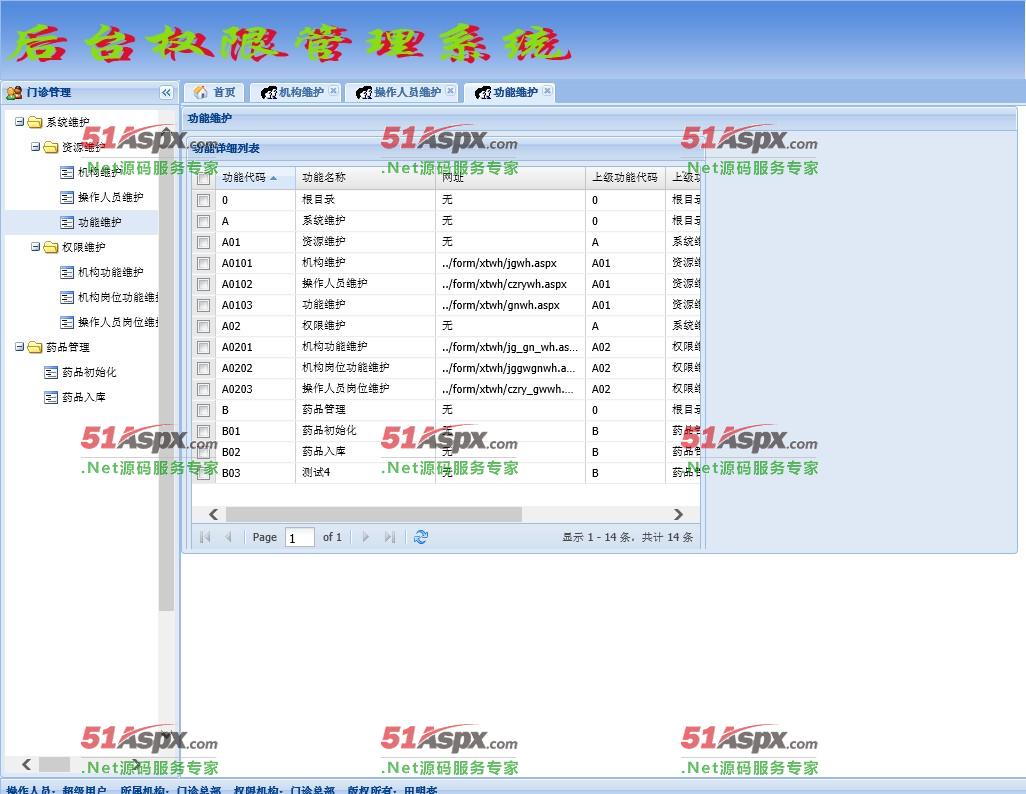
Task: Sort by 上级功能代码 column header
Action: pyautogui.click(x=625, y=177)
